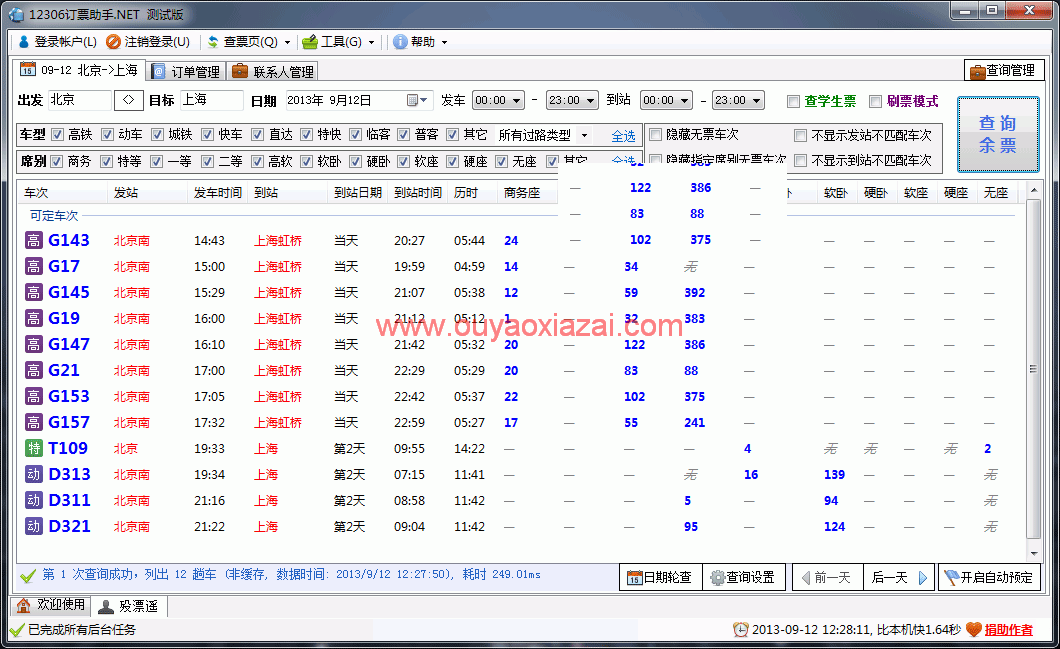Viewport: 1060px width, 649px height.
Task: Click train number G143 in the list
Action: (x=69, y=240)
